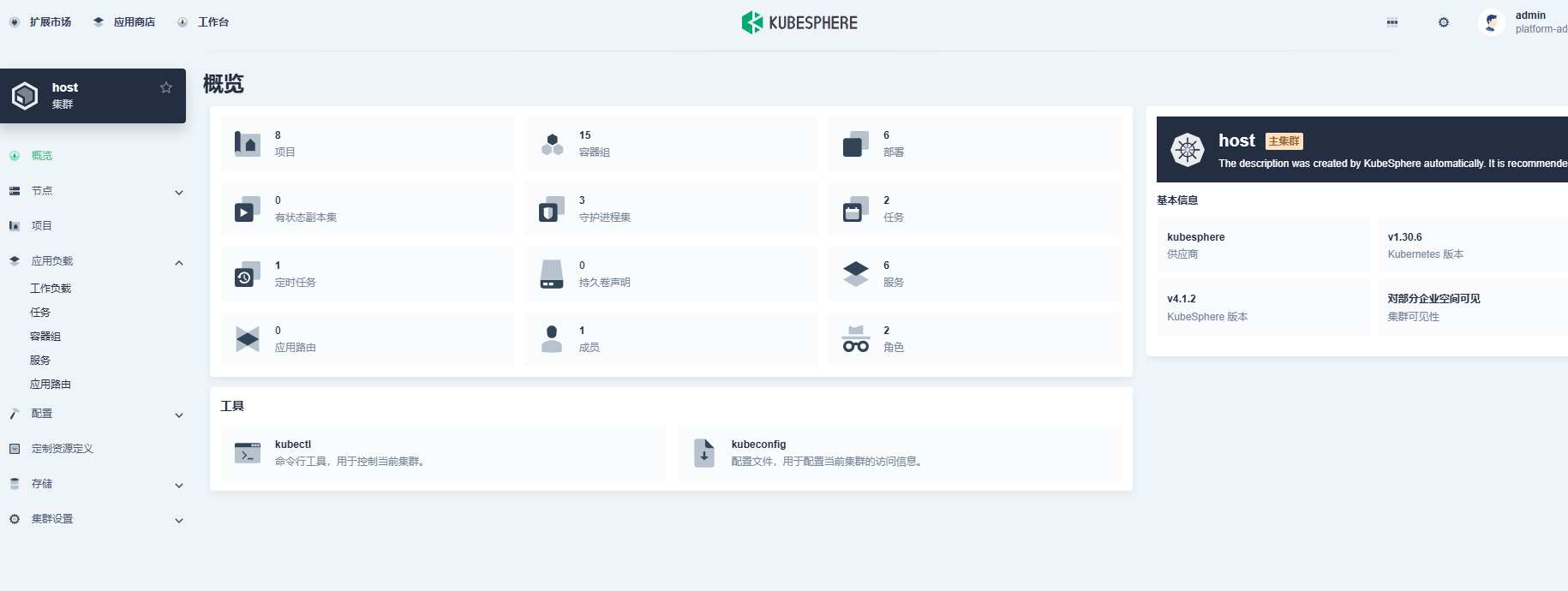The height and width of the screenshot is (591, 1568).
Task: Click the 节点 nodes sidebar icon
Action: (15, 191)
